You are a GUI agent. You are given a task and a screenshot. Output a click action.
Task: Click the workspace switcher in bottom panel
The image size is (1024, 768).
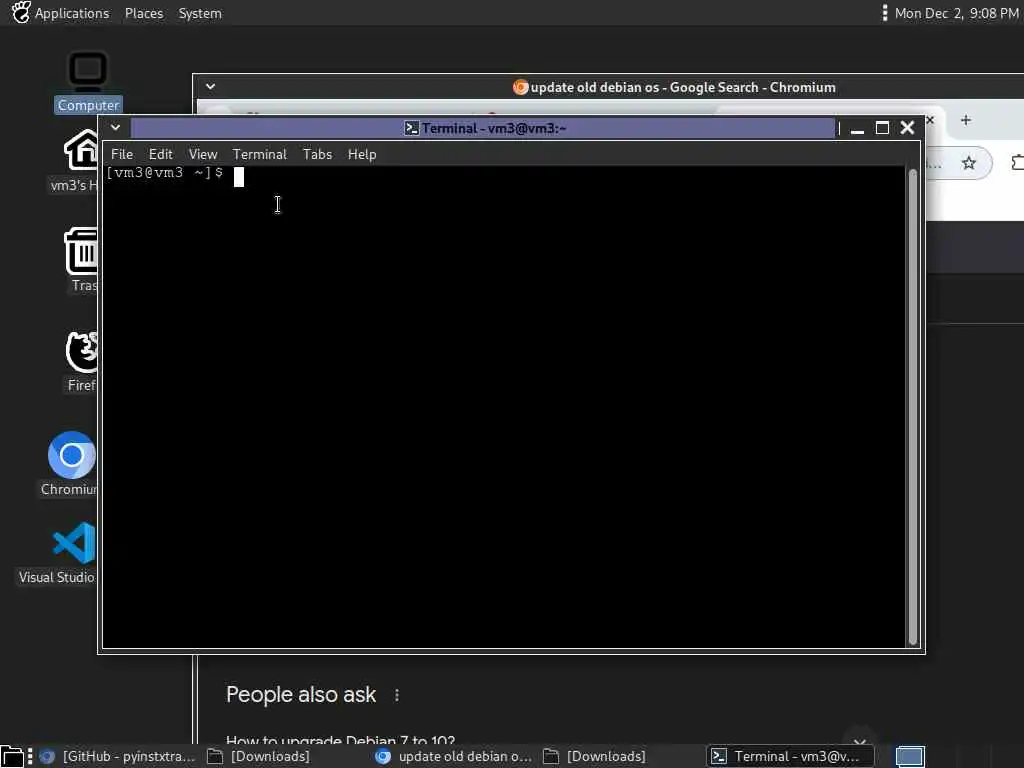click(x=910, y=756)
